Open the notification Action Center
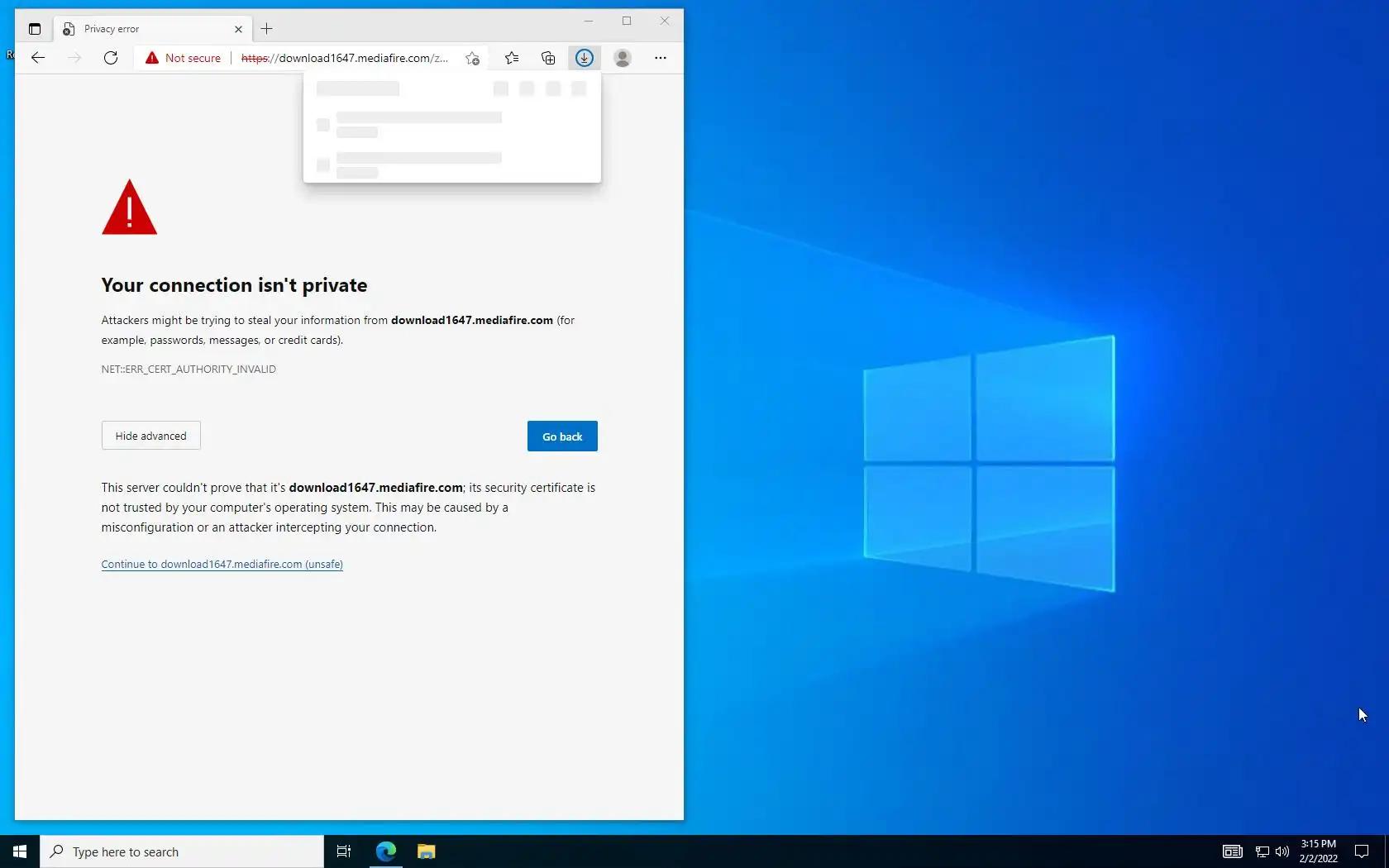1389x868 pixels. [1362, 851]
